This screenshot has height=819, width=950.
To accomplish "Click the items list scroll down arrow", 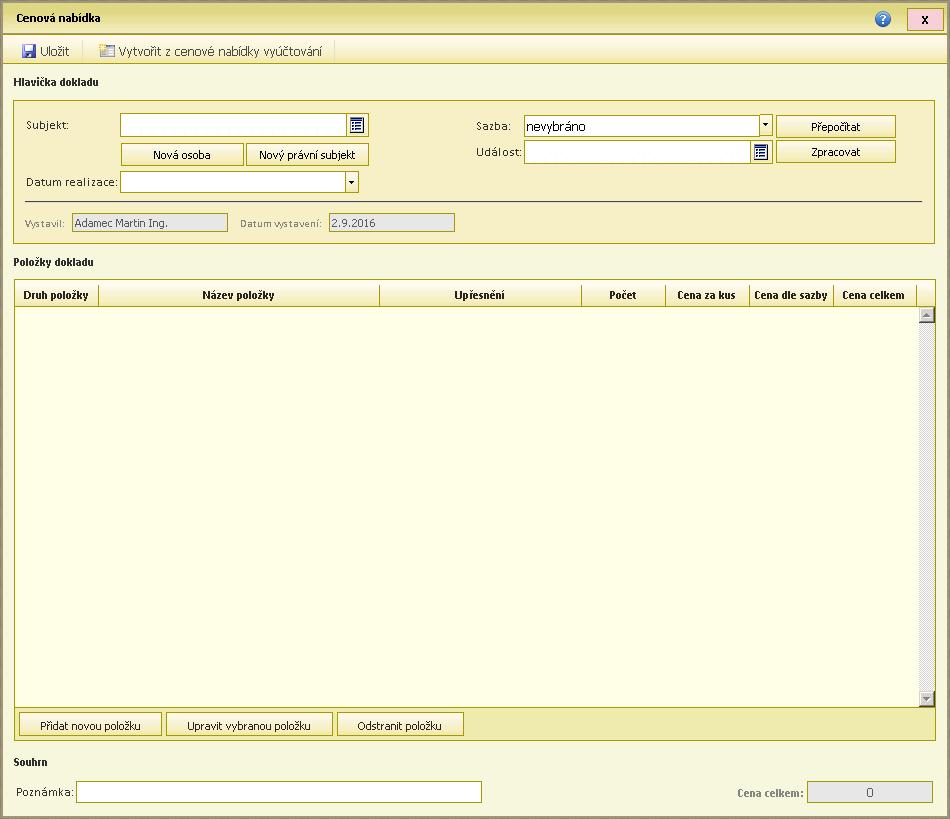I will click(926, 698).
